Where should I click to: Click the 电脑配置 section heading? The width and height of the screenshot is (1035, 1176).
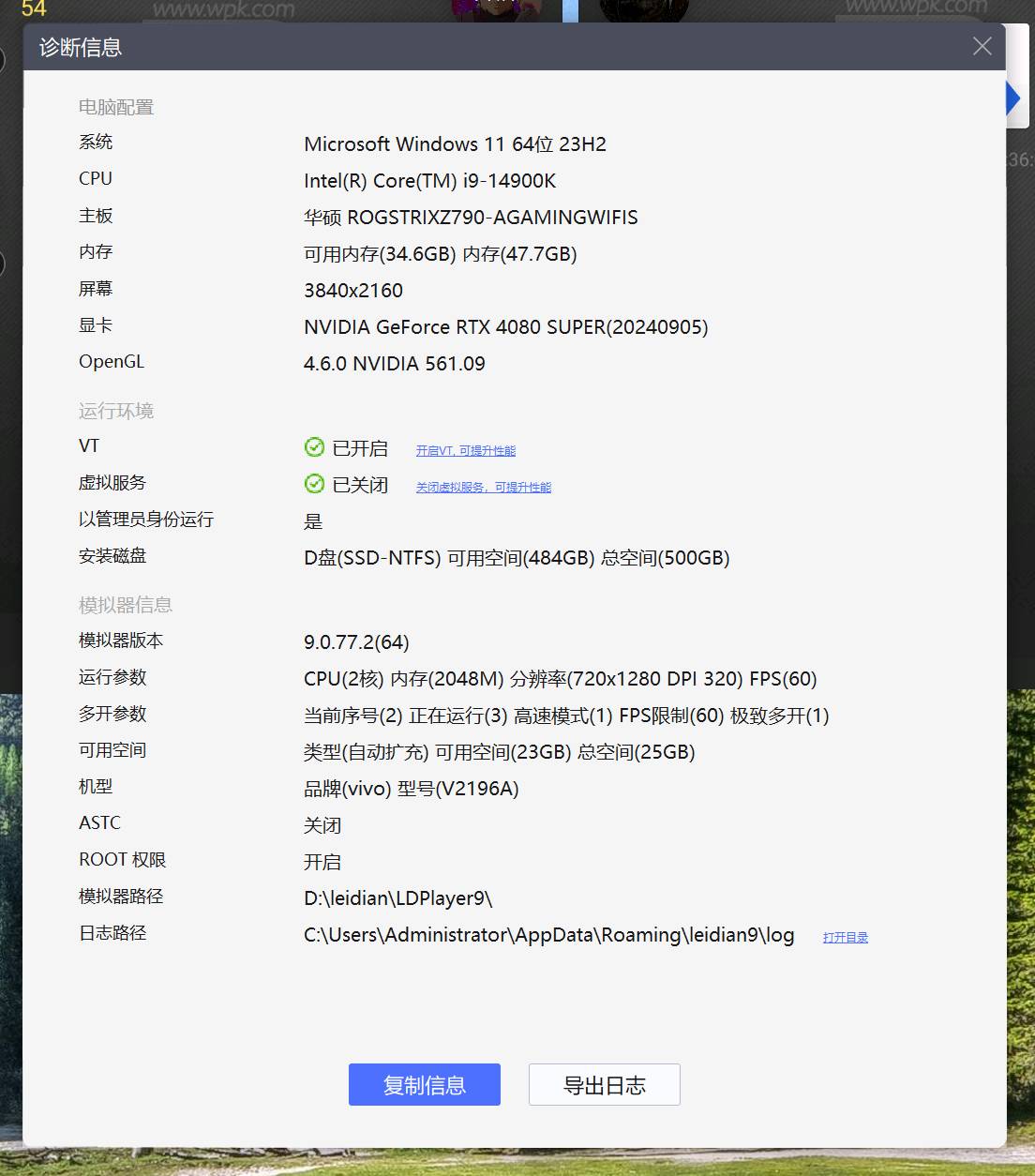(115, 107)
